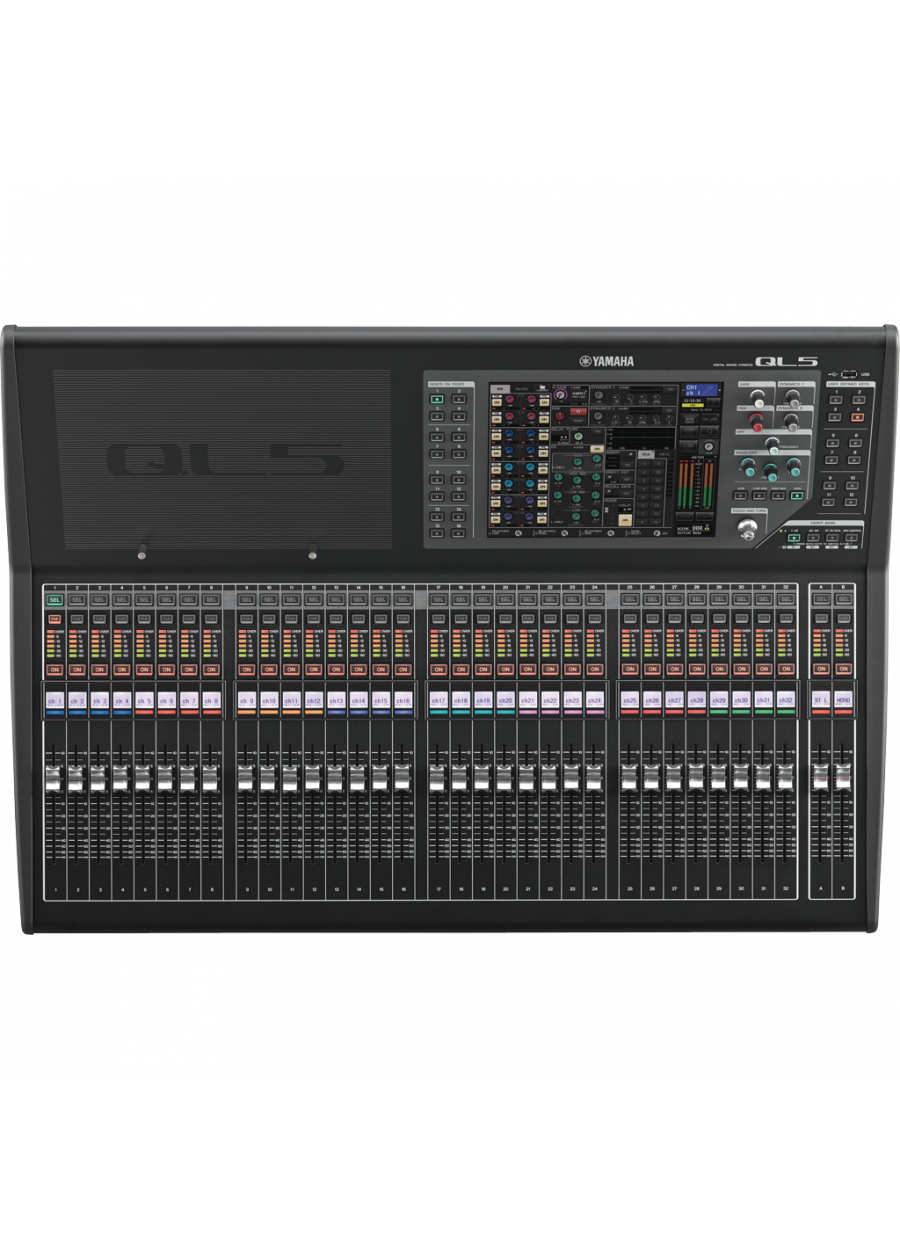Toggle the ON key for channel 9
This screenshot has height=1260, width=900.
(x=246, y=668)
